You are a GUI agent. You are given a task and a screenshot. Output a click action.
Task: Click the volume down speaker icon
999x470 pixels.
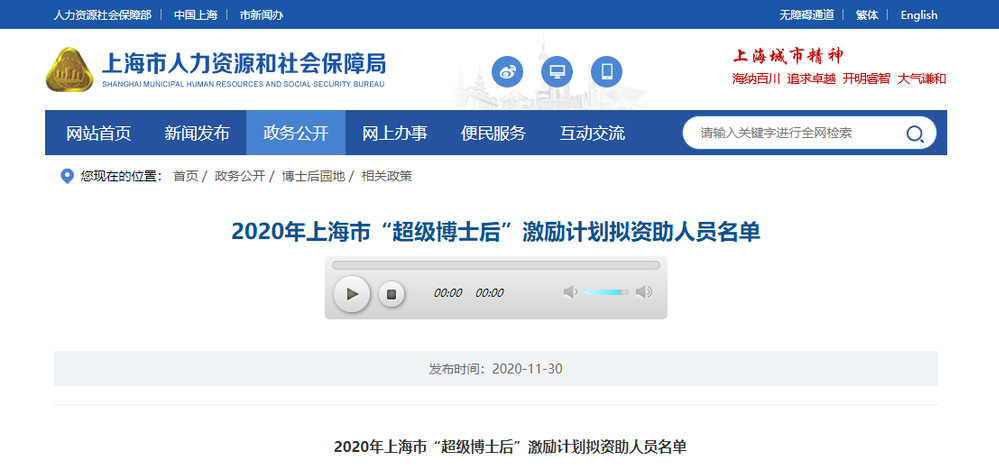coord(570,292)
